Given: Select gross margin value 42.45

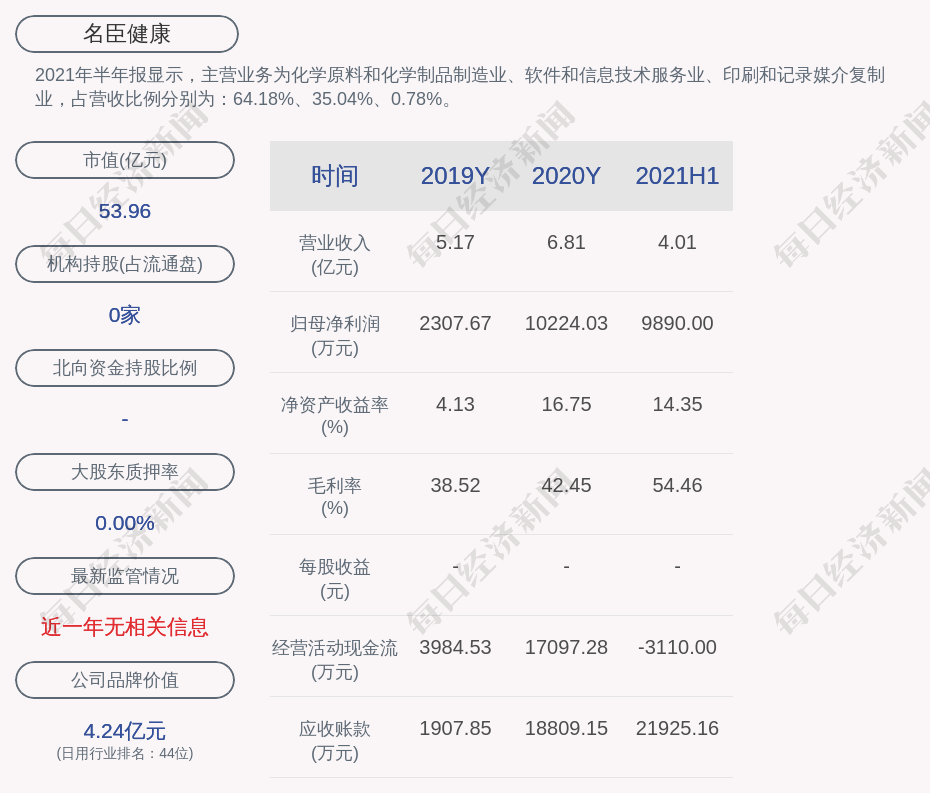Looking at the screenshot, I should coord(566,485).
